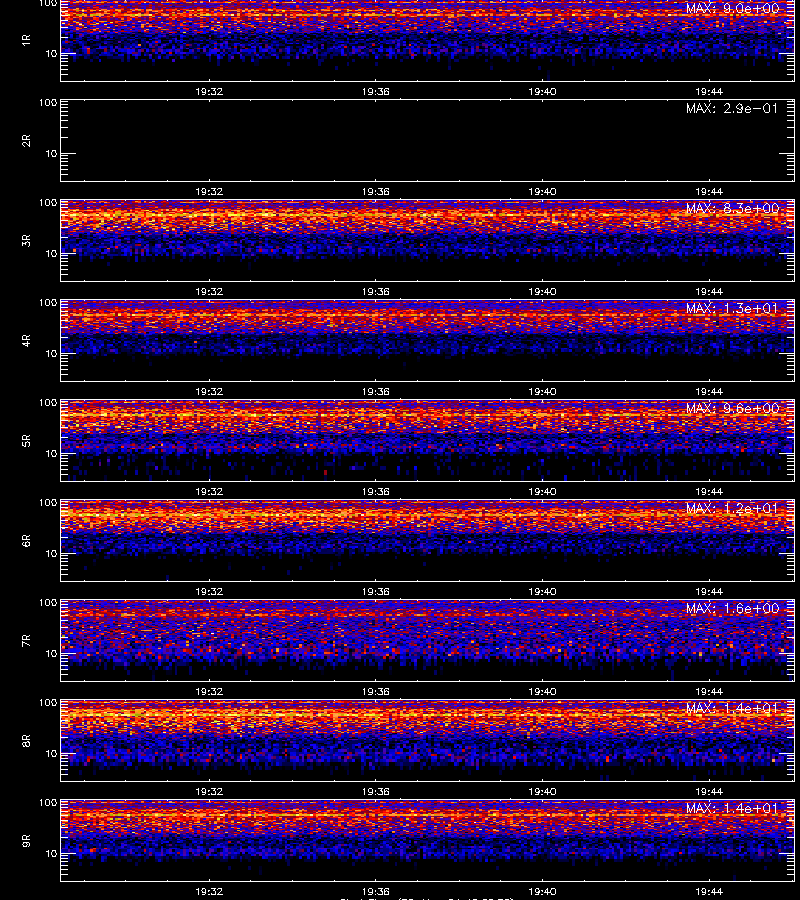Click the 19:32 tick label under panel 8R
This screenshot has height=900, width=800.
point(209,792)
